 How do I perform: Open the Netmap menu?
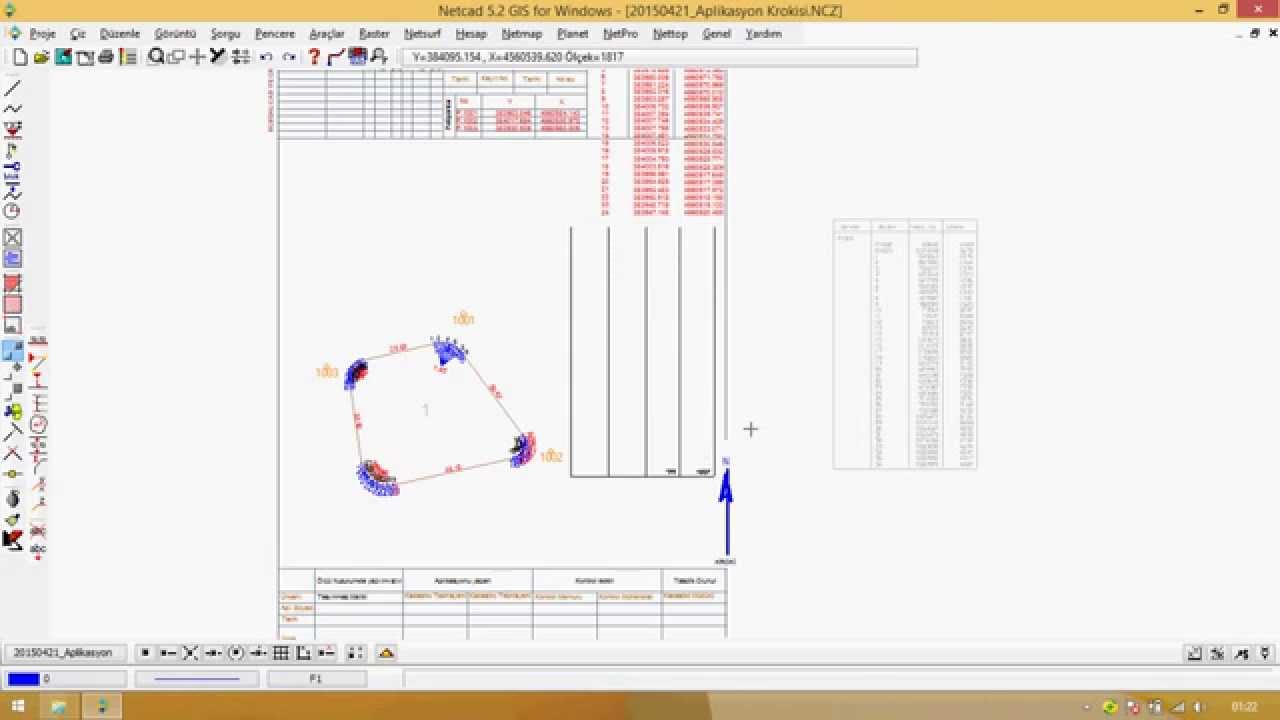click(x=522, y=34)
